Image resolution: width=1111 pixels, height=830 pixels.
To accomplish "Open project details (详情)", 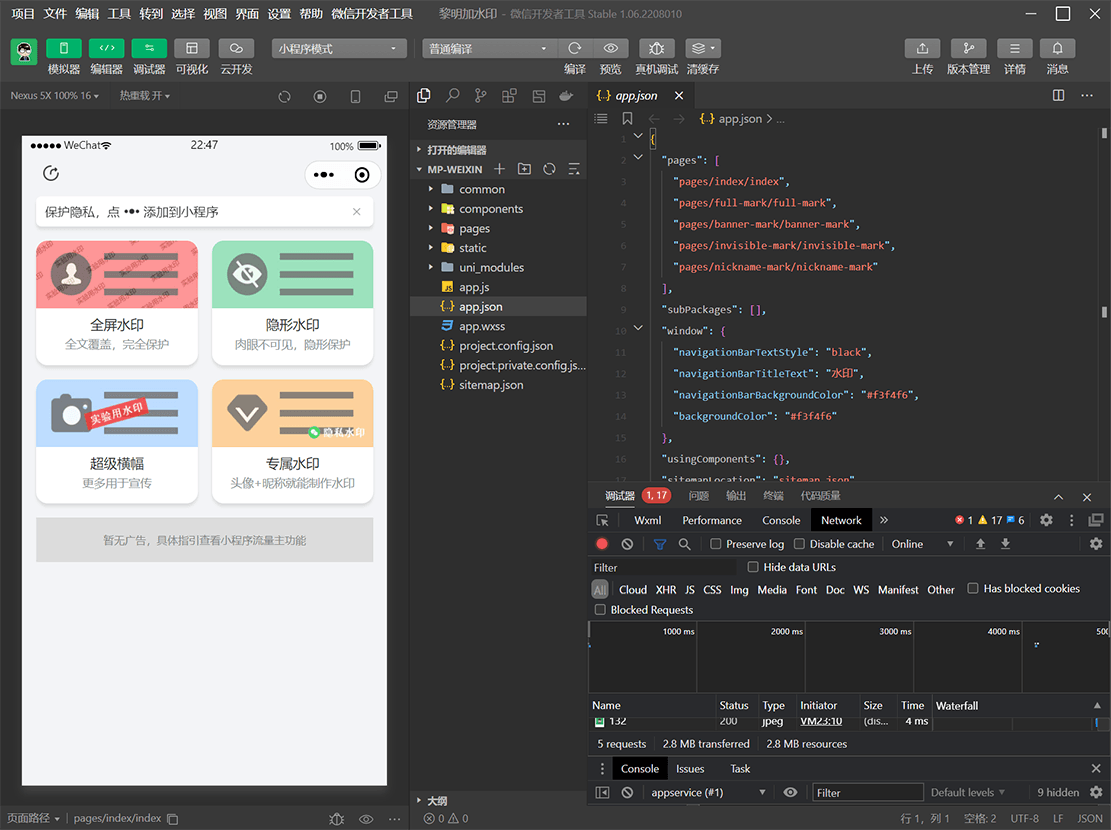I will (1015, 48).
